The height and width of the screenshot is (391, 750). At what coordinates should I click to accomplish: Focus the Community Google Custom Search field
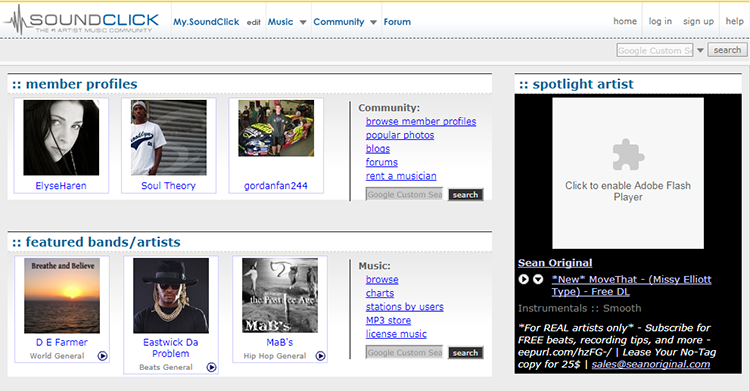point(404,194)
